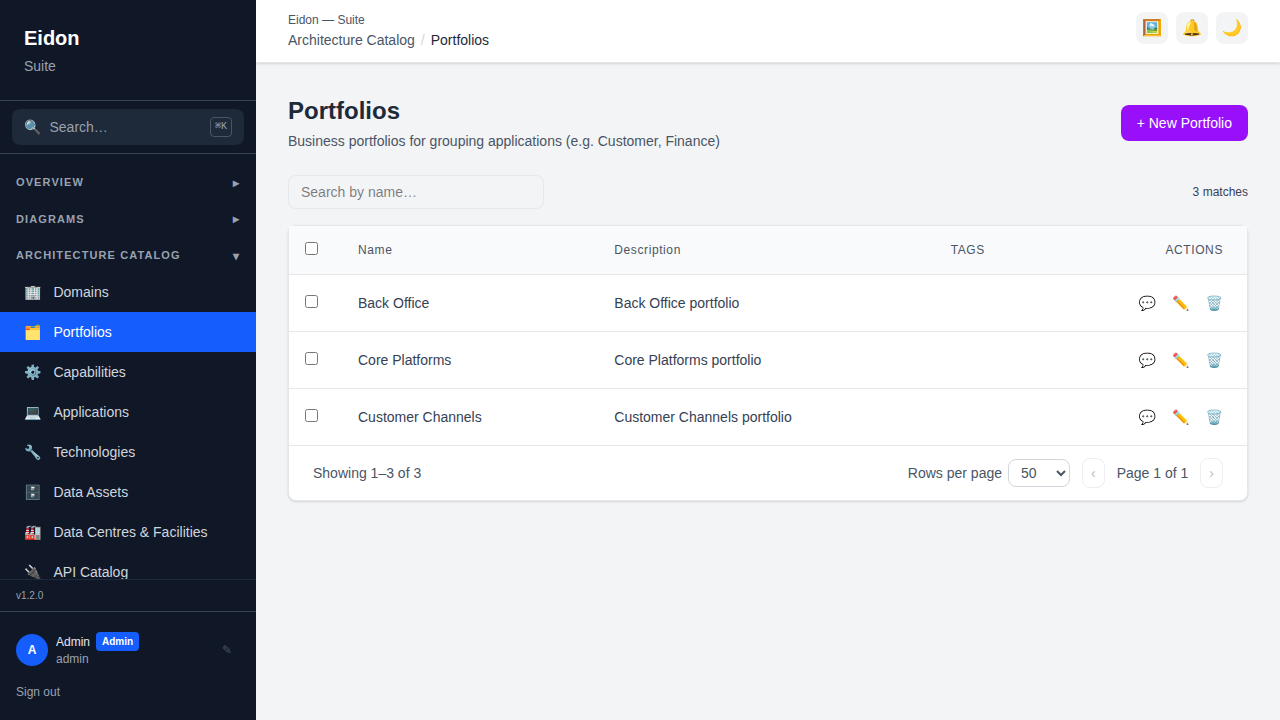Focus the Search by name field
This screenshot has height=720, width=1280.
coord(416,192)
